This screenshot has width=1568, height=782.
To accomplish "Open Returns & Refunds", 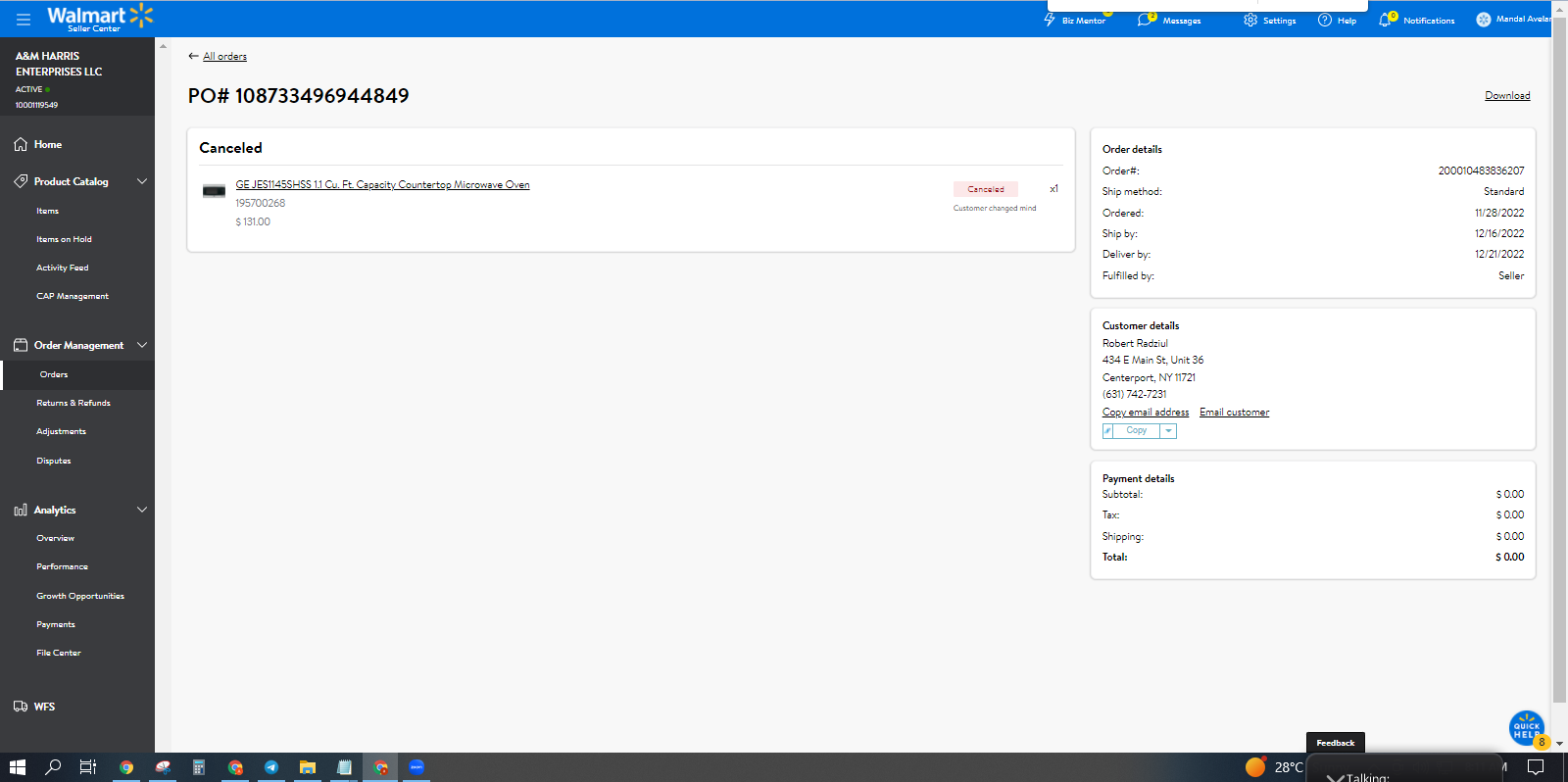I will point(73,403).
